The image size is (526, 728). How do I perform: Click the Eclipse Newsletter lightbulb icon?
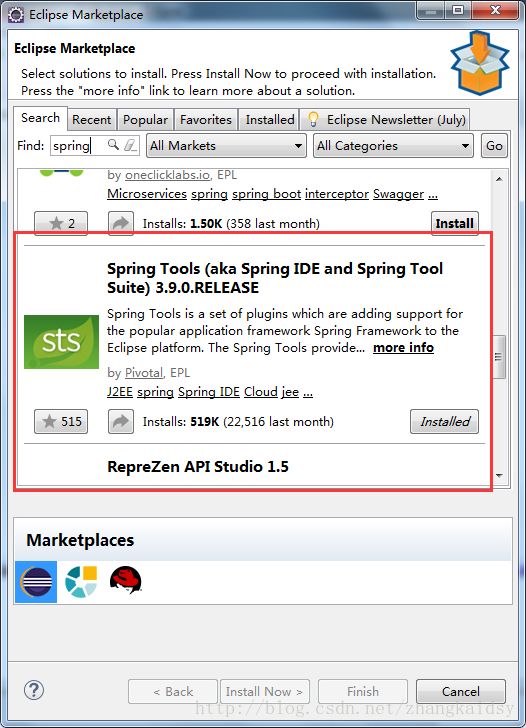pos(313,119)
